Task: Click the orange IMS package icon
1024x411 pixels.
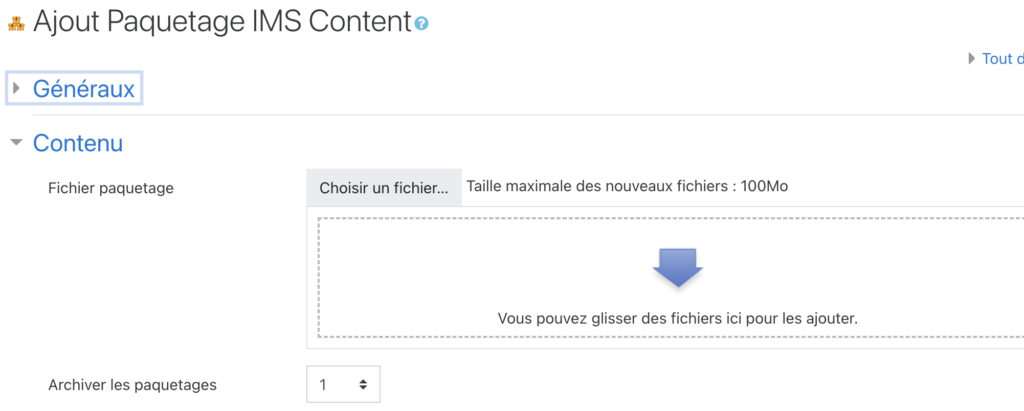Action: coord(16,24)
